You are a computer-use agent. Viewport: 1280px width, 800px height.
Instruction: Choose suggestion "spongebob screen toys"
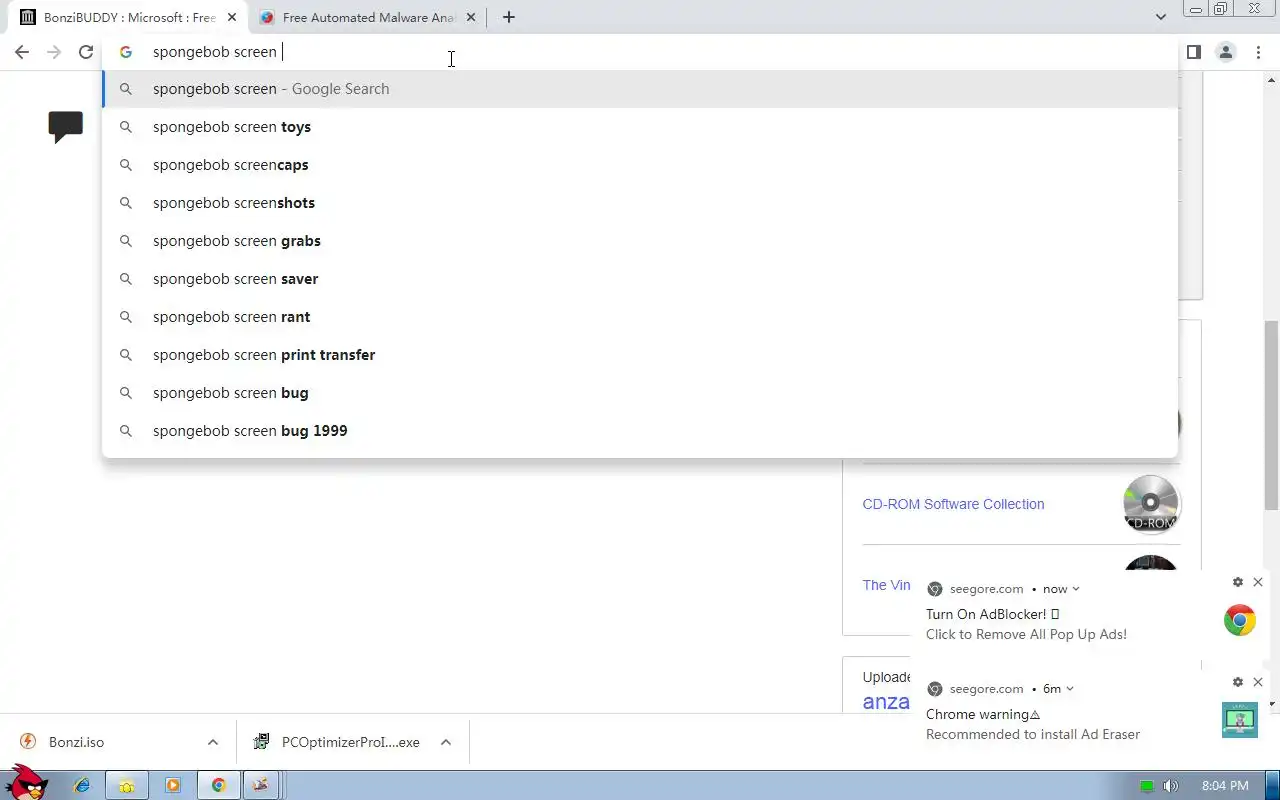click(x=640, y=127)
